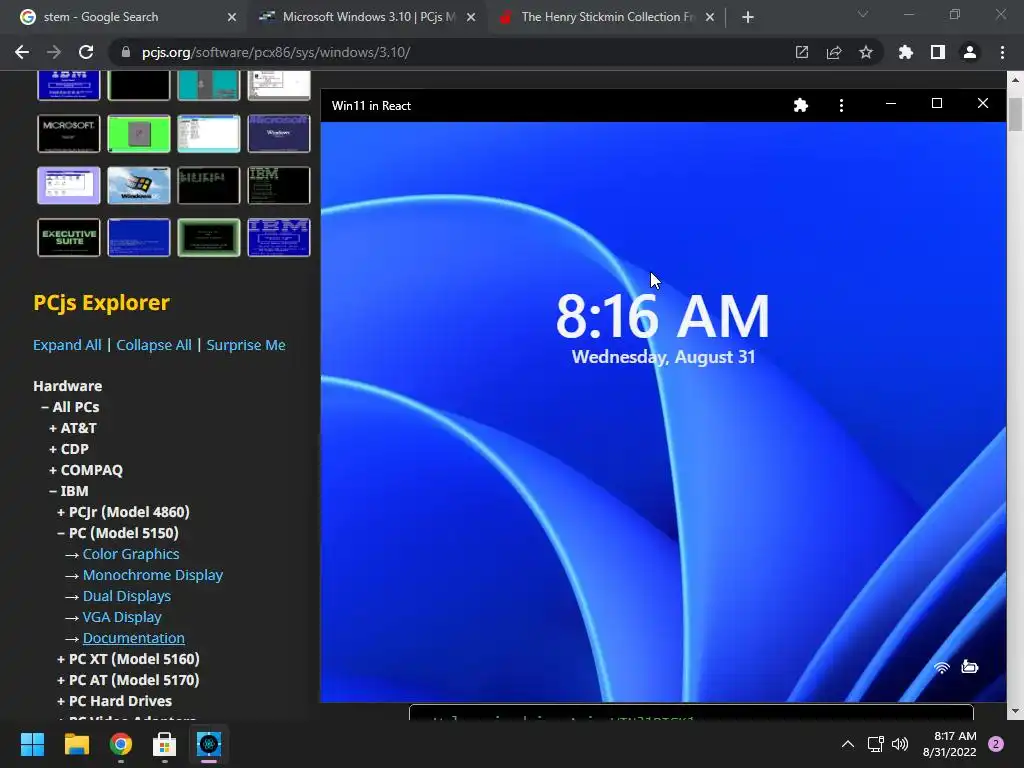The height and width of the screenshot is (768, 1024).
Task: Click the share page icon in address bar
Action: [x=834, y=52]
